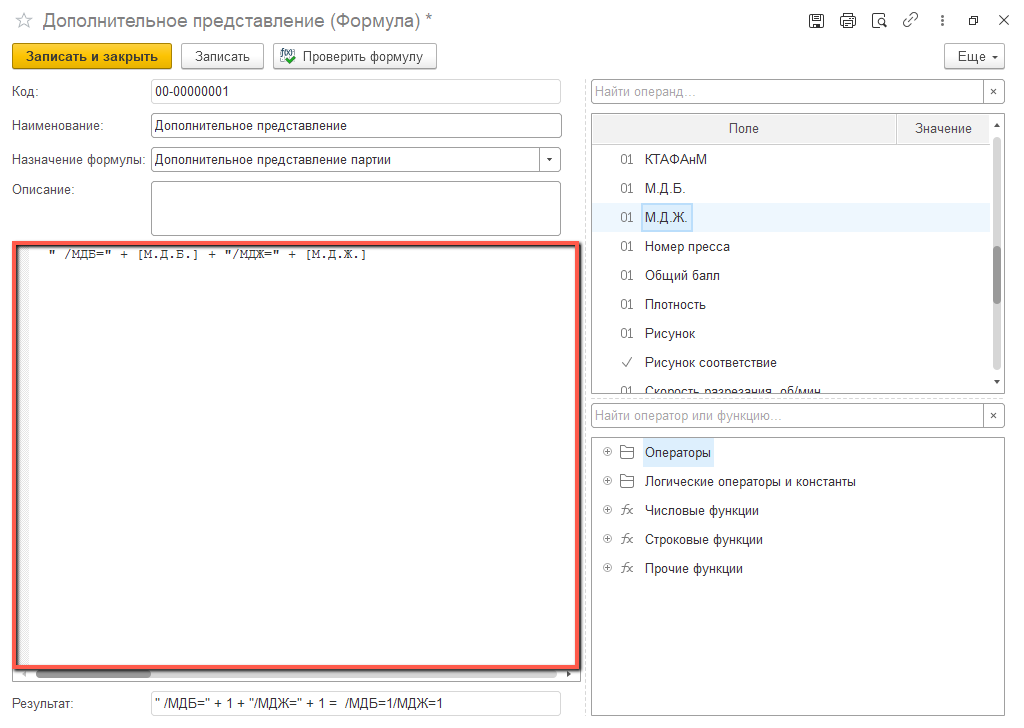Click the printer icon
This screenshot has width=1024, height=728.
848,21
